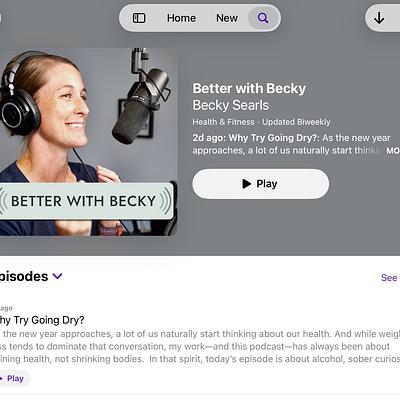
Task: Open the episode description text in the list
Action: (x=200, y=346)
